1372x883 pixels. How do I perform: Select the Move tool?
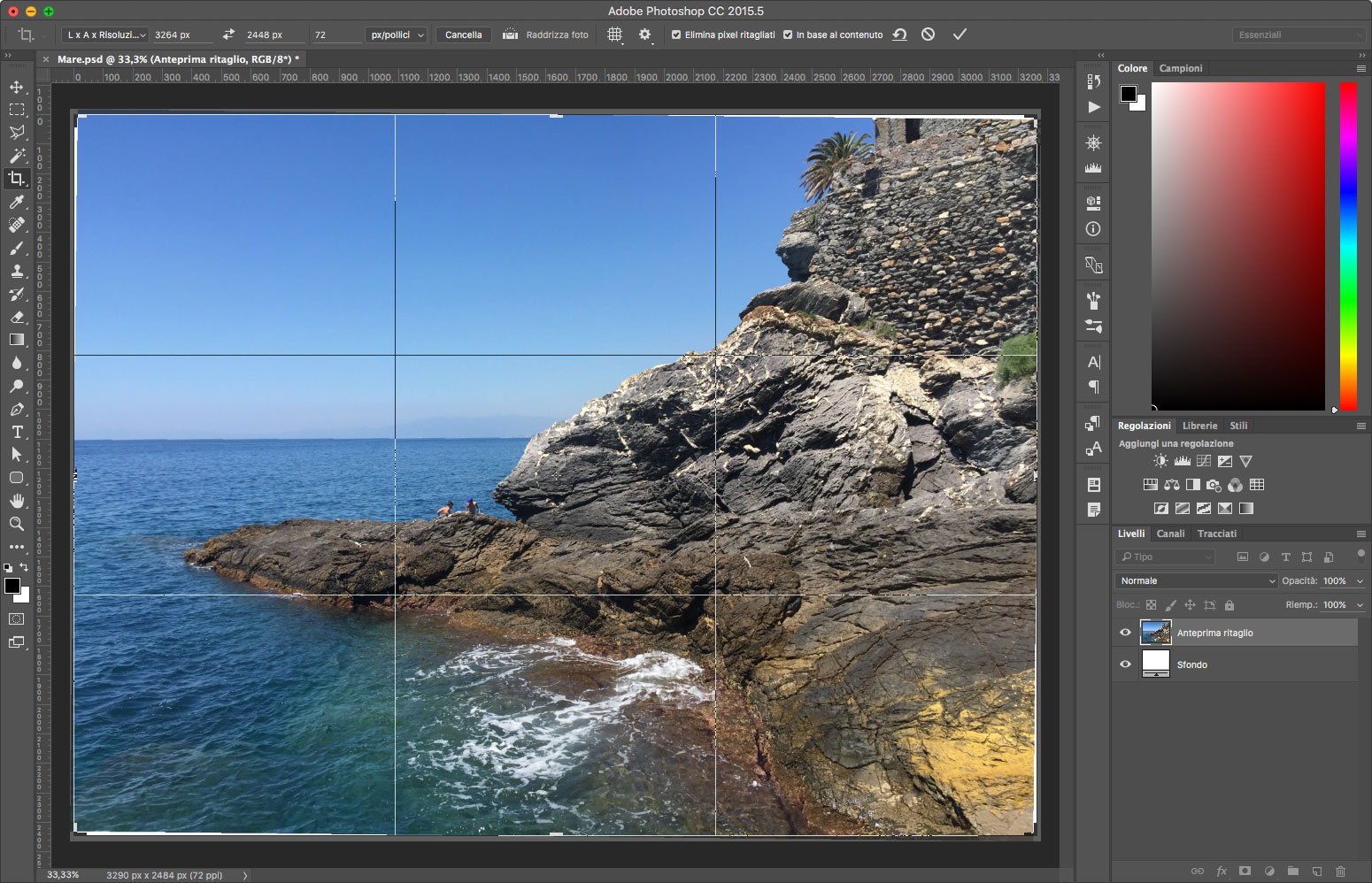17,87
